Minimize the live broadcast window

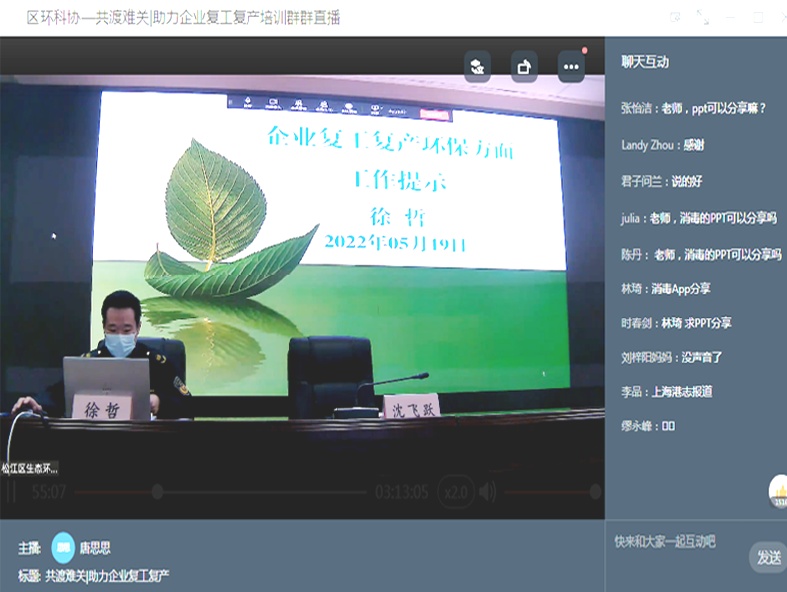(730, 17)
